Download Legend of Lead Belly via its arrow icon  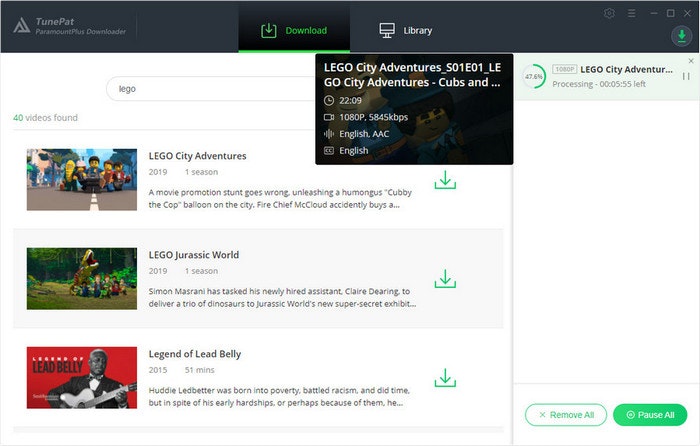click(x=445, y=378)
